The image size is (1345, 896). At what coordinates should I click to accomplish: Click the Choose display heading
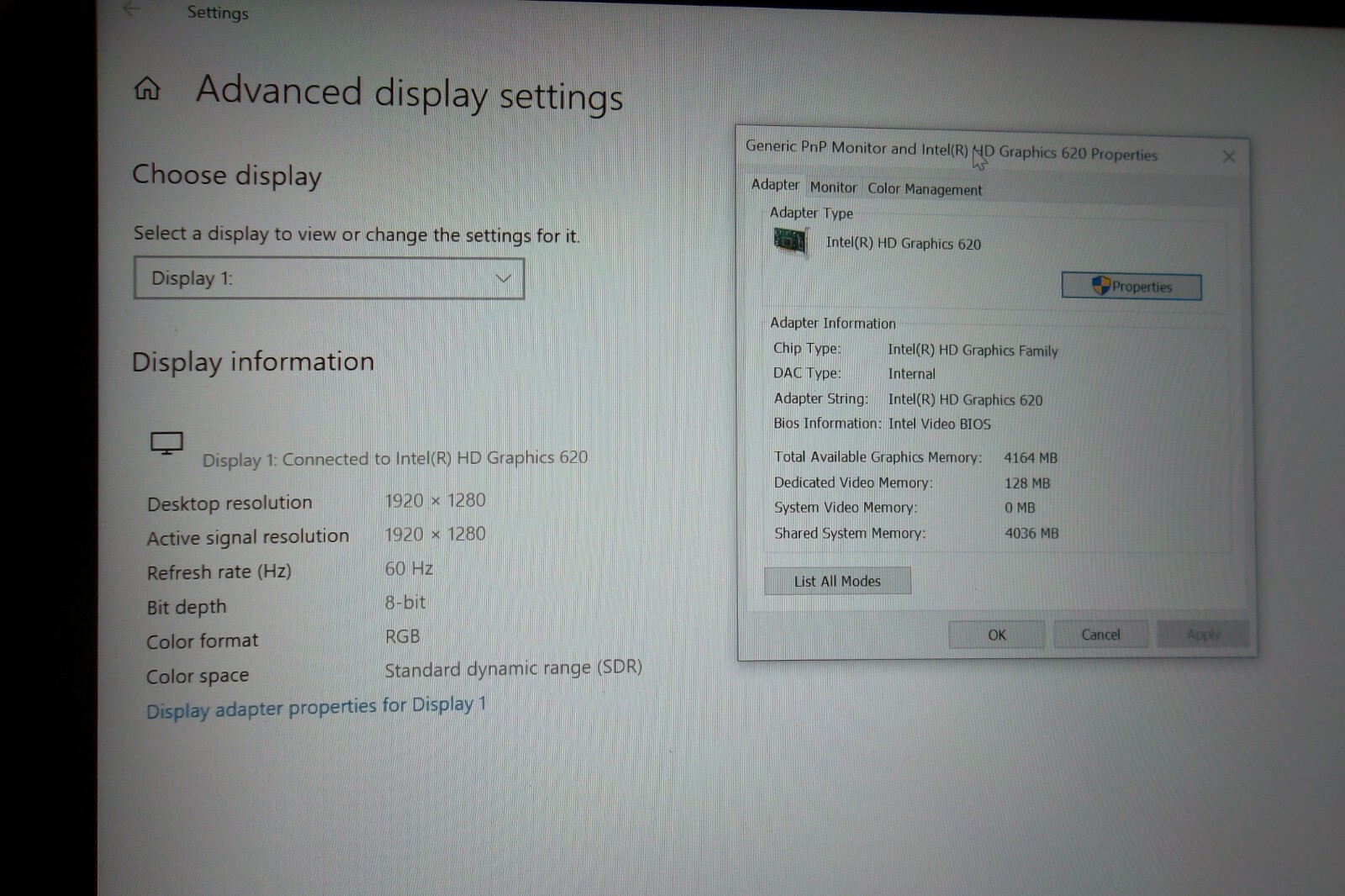tap(227, 176)
